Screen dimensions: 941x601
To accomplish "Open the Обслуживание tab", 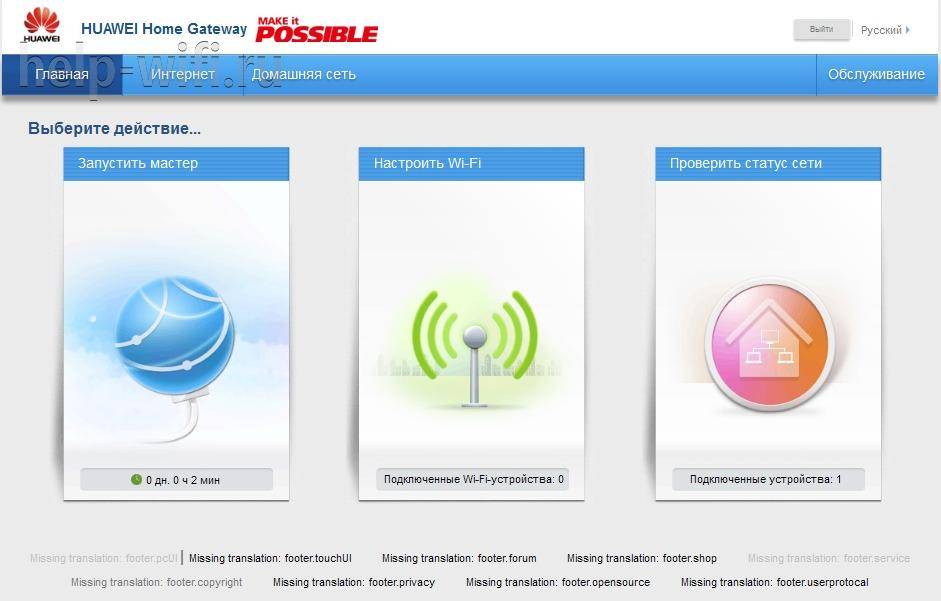I will [x=876, y=74].
